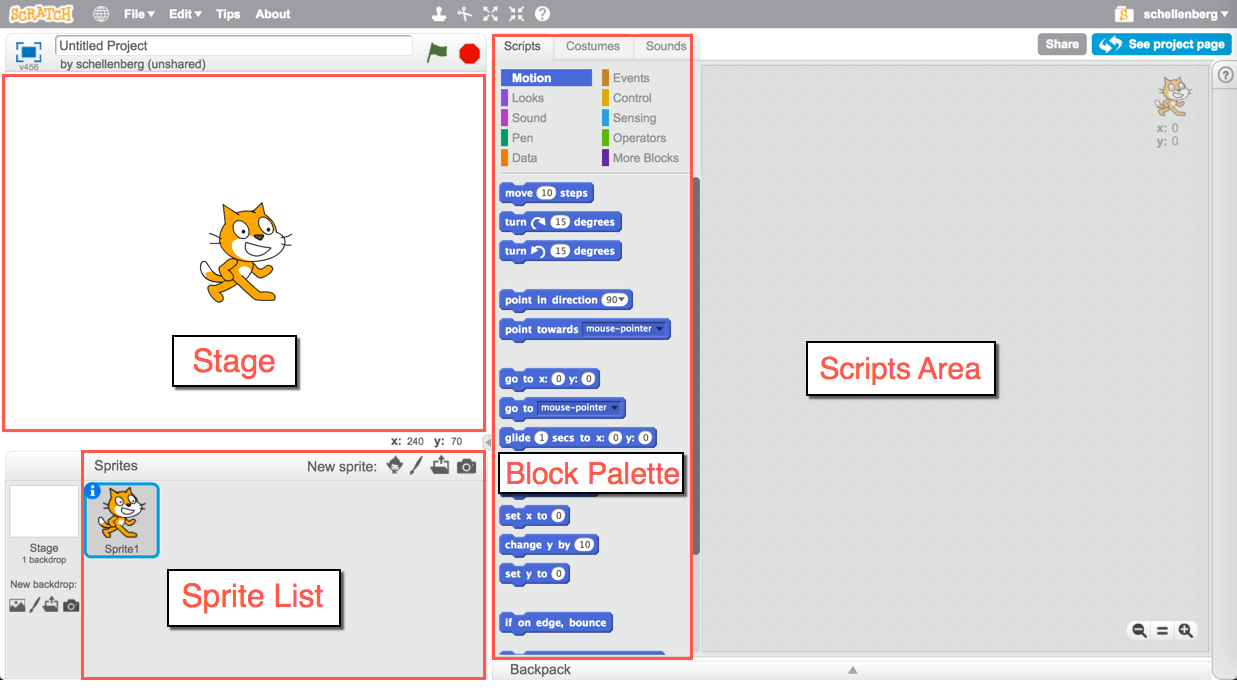The height and width of the screenshot is (697, 1237).
Task: Select the scissors delete tool in the top bar
Action: [x=464, y=14]
